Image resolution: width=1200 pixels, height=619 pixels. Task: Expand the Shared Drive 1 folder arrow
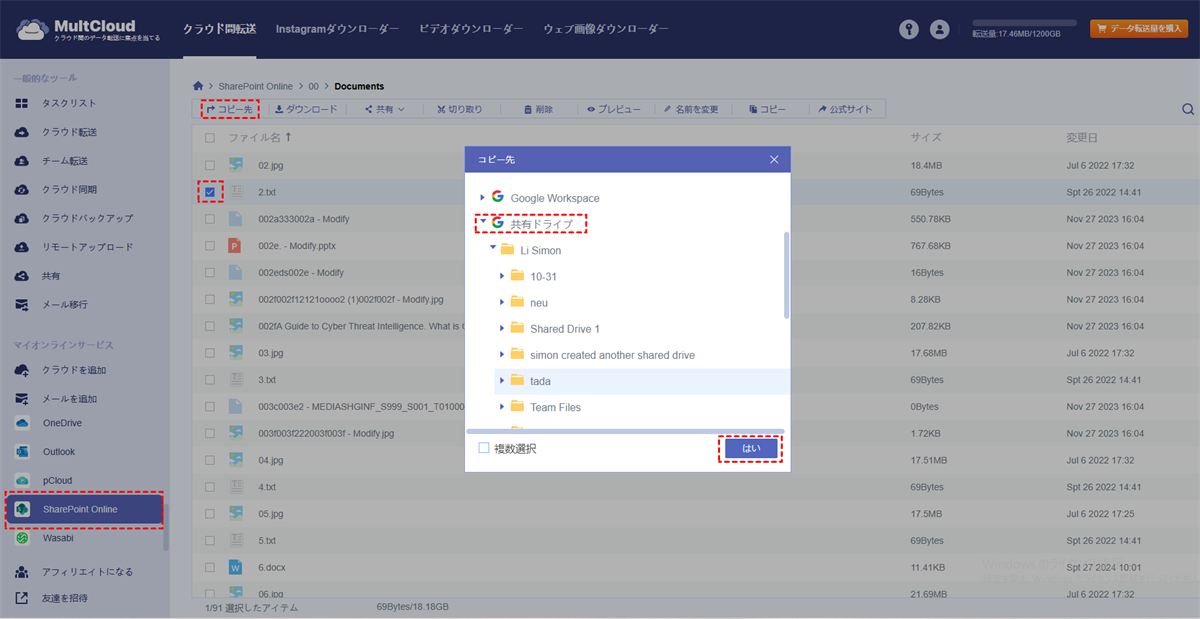click(502, 328)
